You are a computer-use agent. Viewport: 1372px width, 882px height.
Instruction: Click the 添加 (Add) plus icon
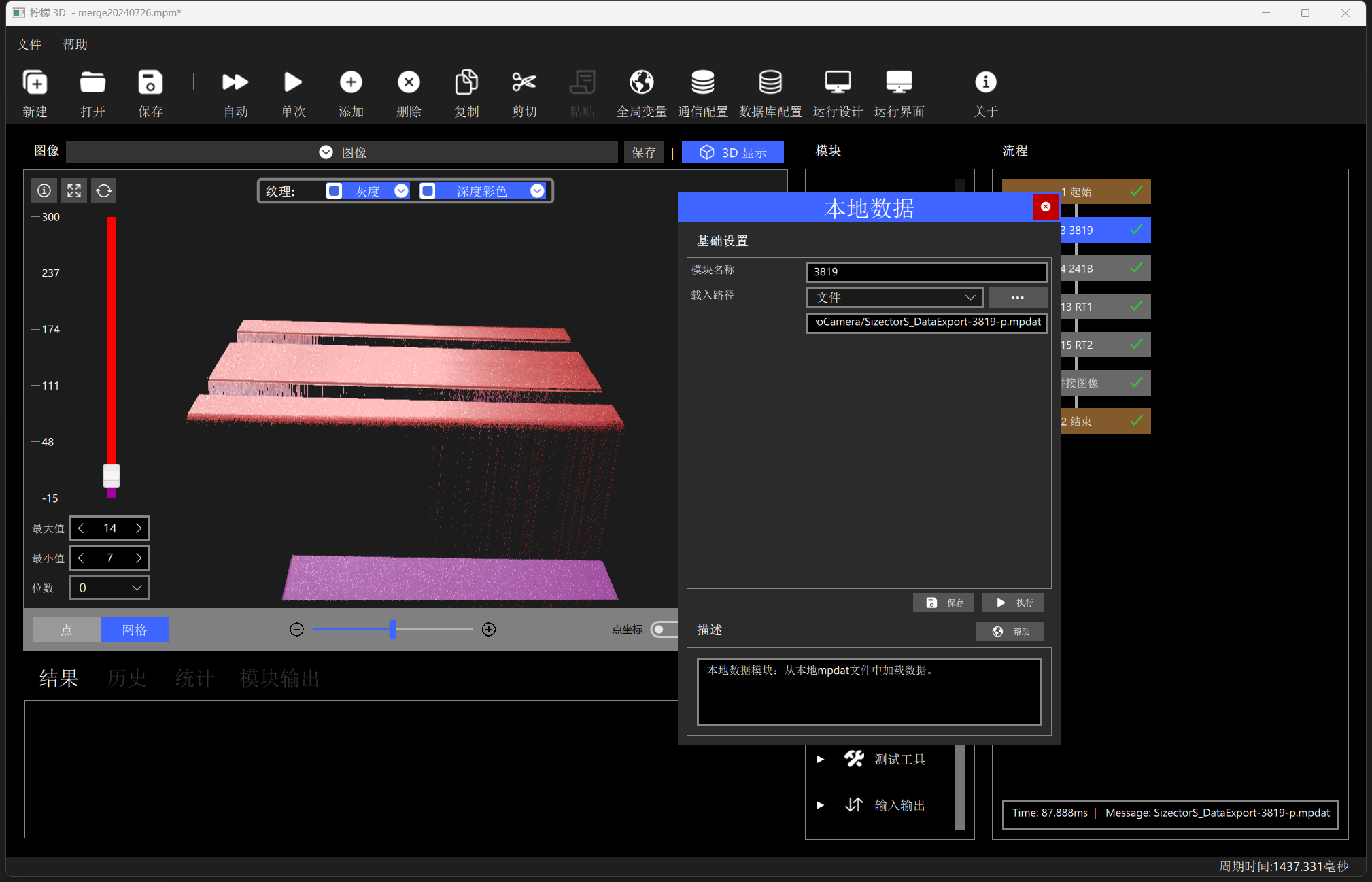tap(351, 82)
